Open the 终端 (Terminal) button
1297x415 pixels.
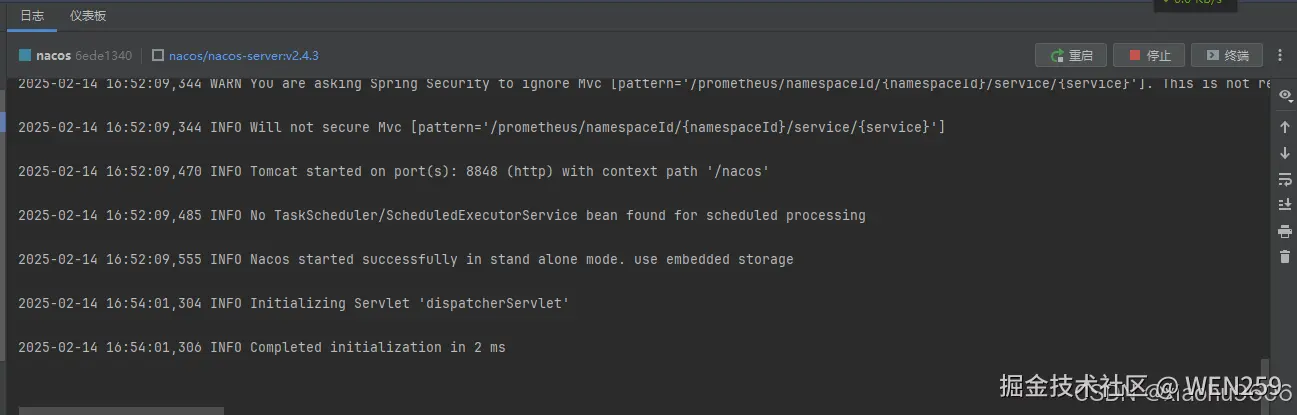tap(1227, 55)
